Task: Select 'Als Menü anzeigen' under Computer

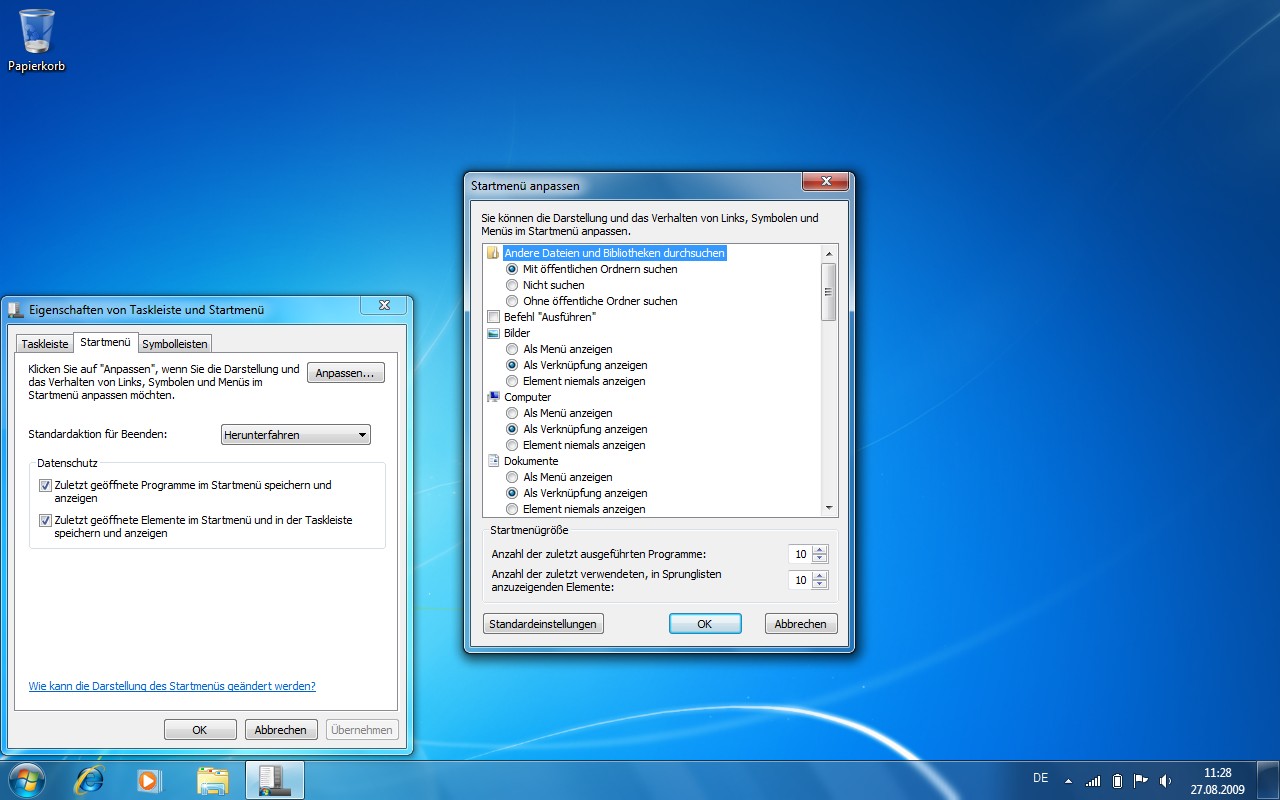Action: (x=511, y=413)
